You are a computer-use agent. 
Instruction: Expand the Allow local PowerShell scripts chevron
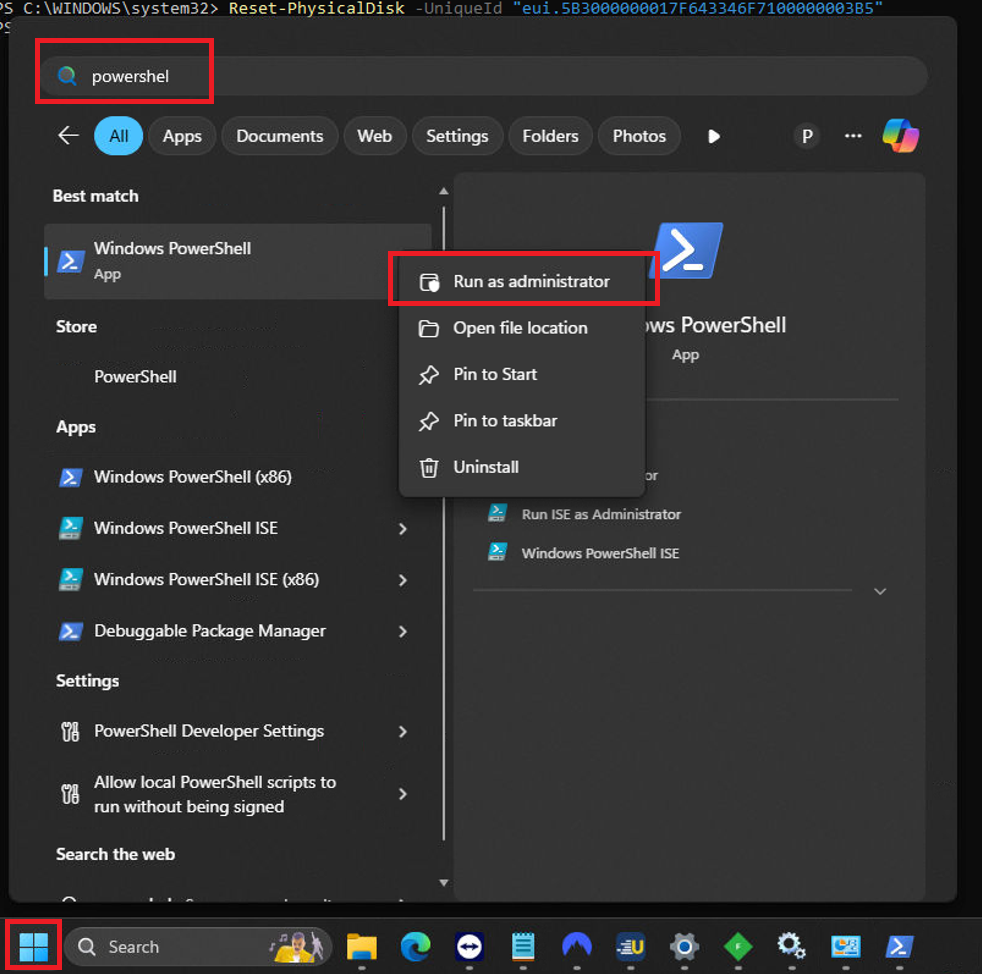point(403,794)
